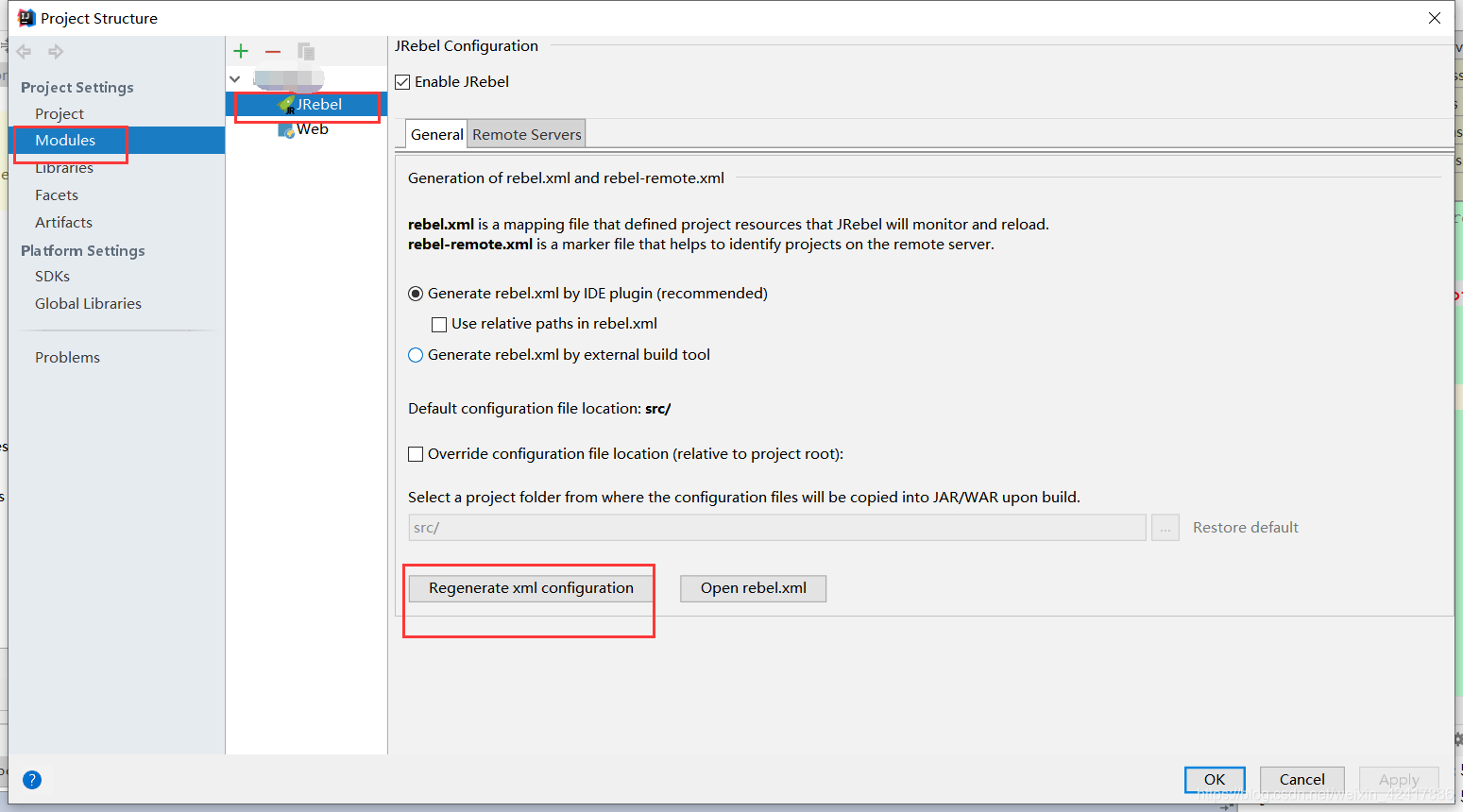Click the Platform Settings header text
Viewport: 1463px width, 812px height.
(83, 250)
